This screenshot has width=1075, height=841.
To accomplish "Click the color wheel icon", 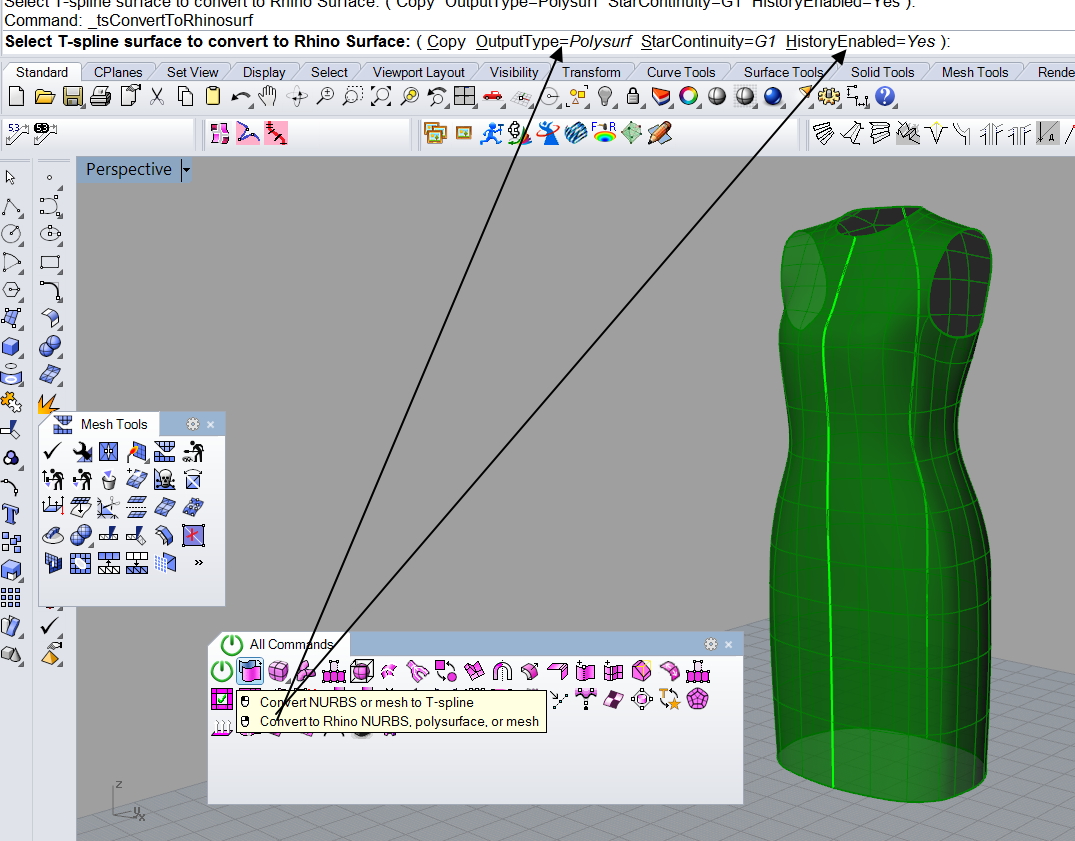I will tap(689, 96).
